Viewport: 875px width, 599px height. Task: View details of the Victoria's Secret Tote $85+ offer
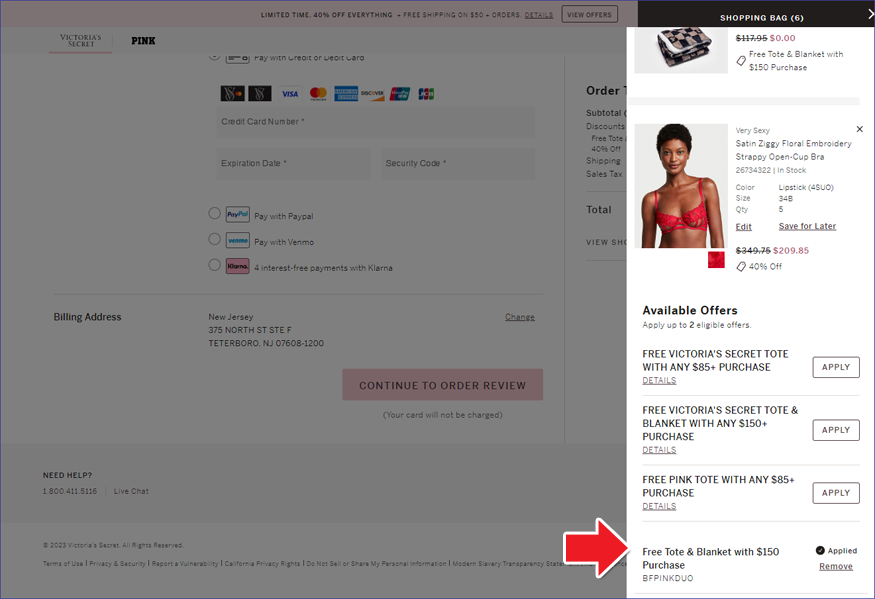659,381
